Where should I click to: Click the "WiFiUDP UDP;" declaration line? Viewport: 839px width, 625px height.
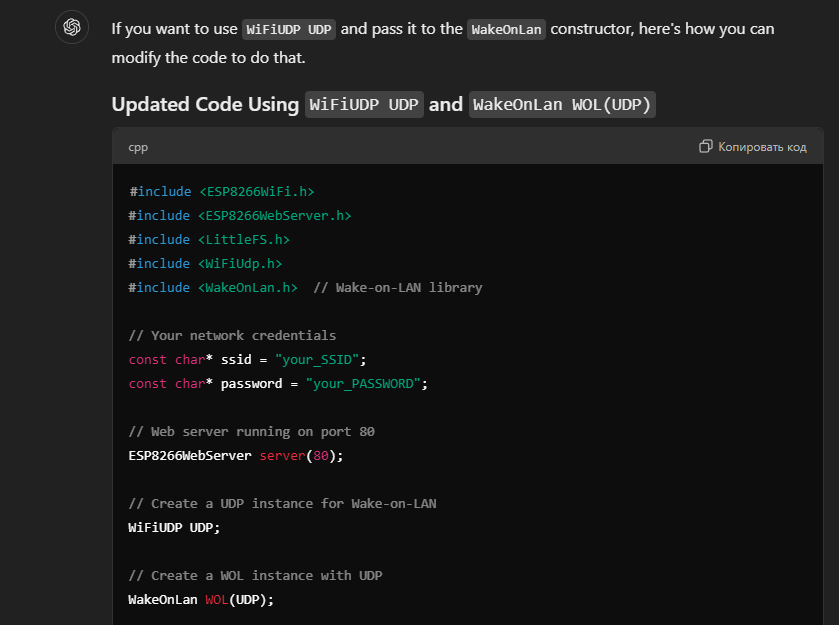pyautogui.click(x=174, y=527)
